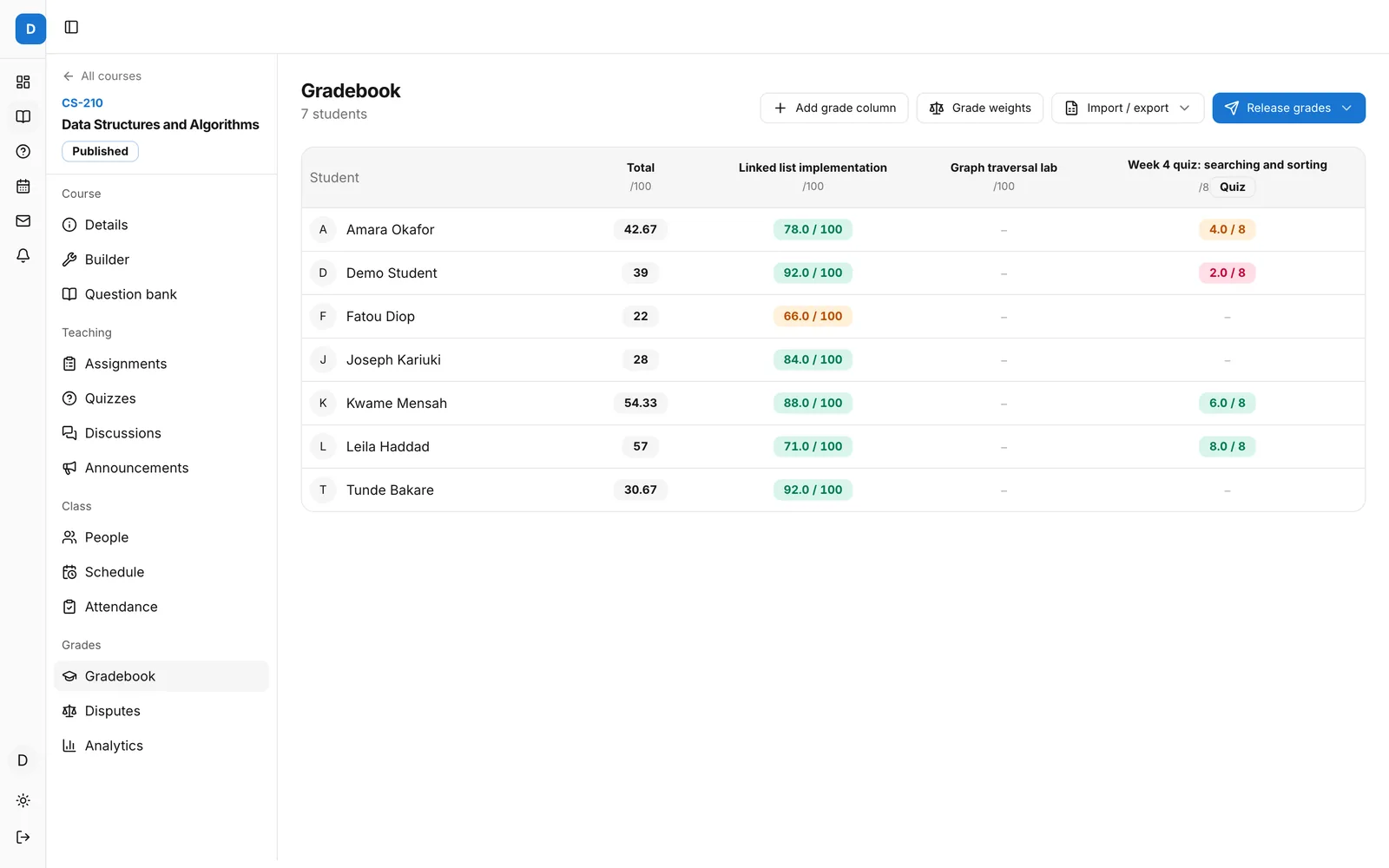
Task: Open the dashboard grid icon in the rail
Action: click(23, 82)
